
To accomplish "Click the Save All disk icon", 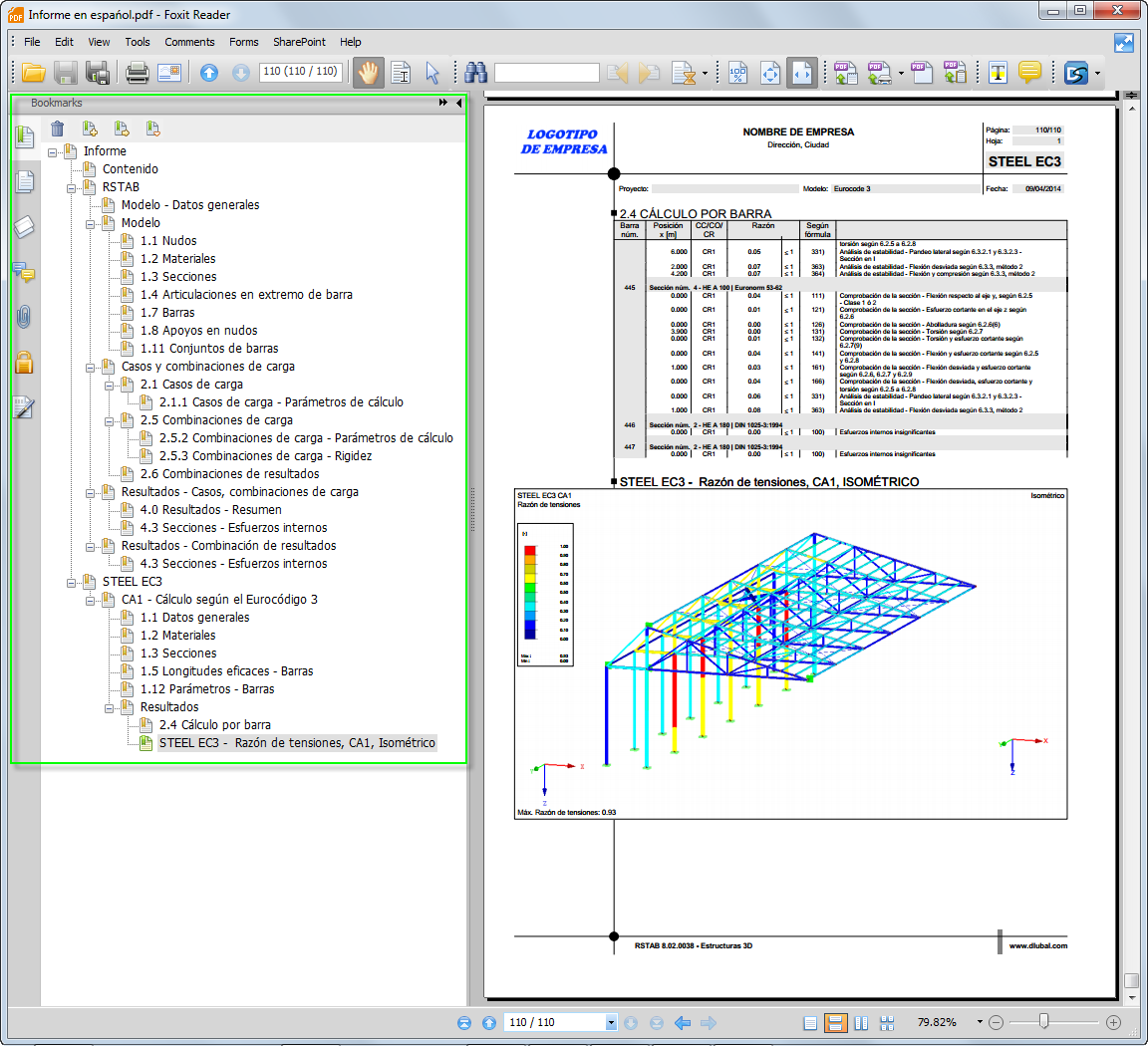I will coord(98,73).
